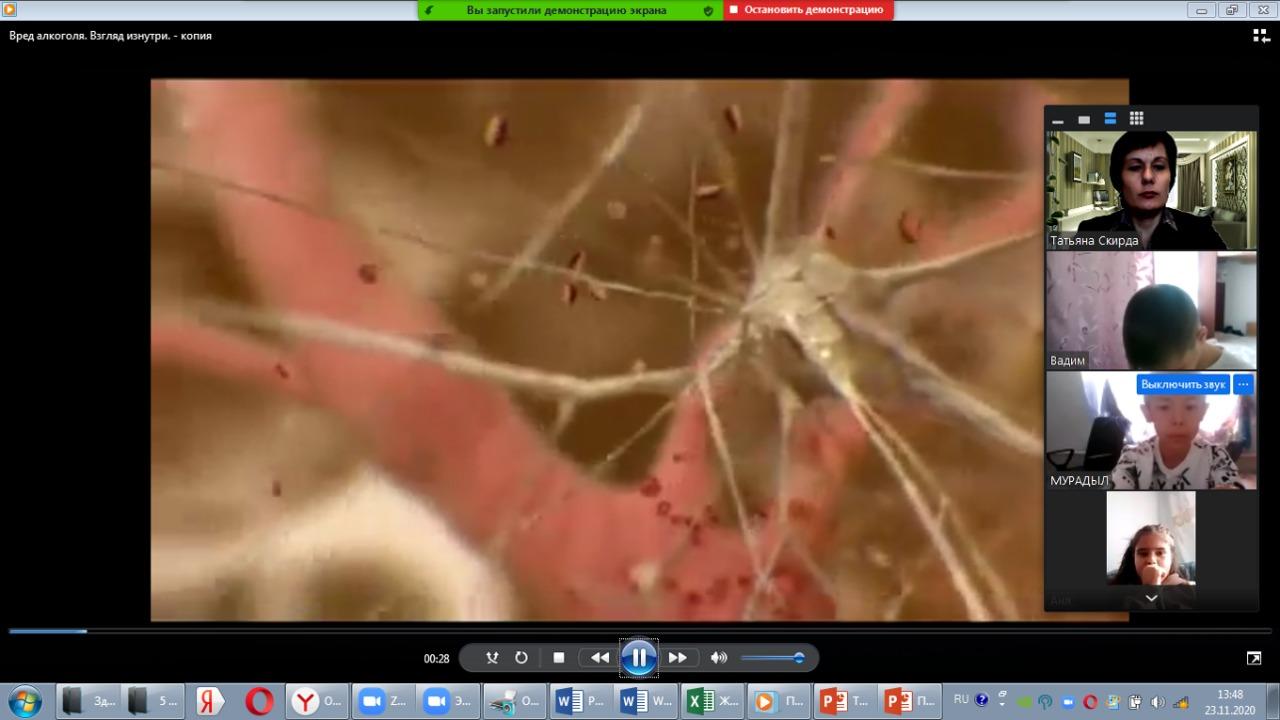Click the rewind button

coord(600,658)
